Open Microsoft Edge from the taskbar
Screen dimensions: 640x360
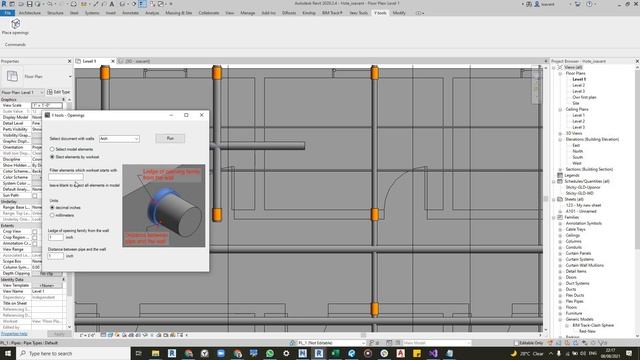(x=351, y=353)
